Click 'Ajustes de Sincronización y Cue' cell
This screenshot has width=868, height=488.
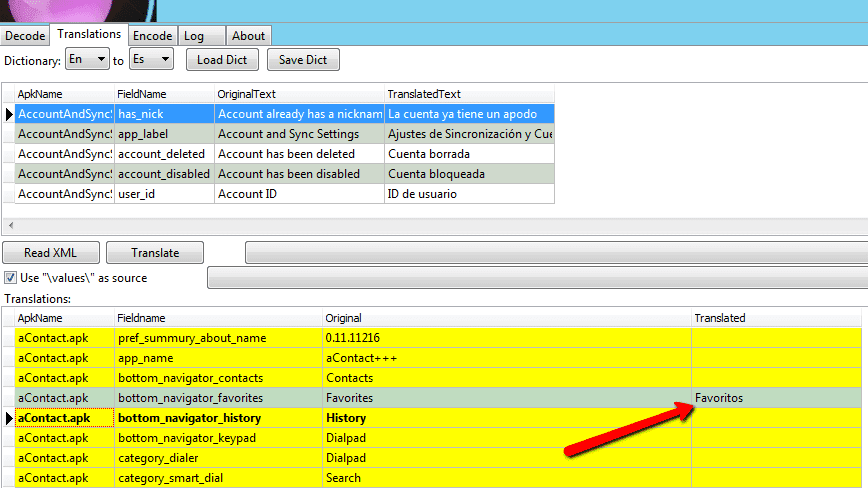[469, 134]
